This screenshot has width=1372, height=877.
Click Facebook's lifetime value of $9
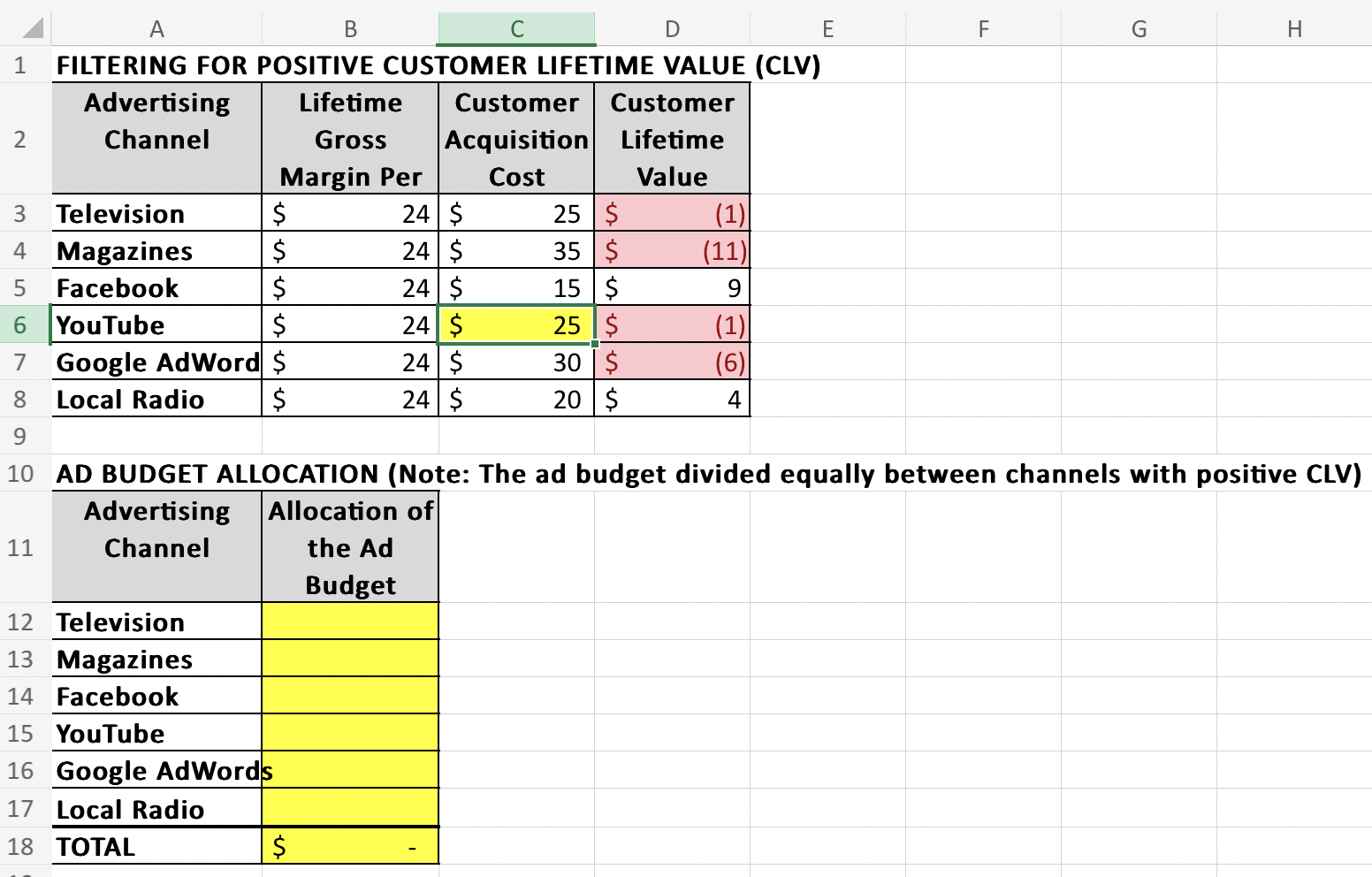click(x=672, y=288)
